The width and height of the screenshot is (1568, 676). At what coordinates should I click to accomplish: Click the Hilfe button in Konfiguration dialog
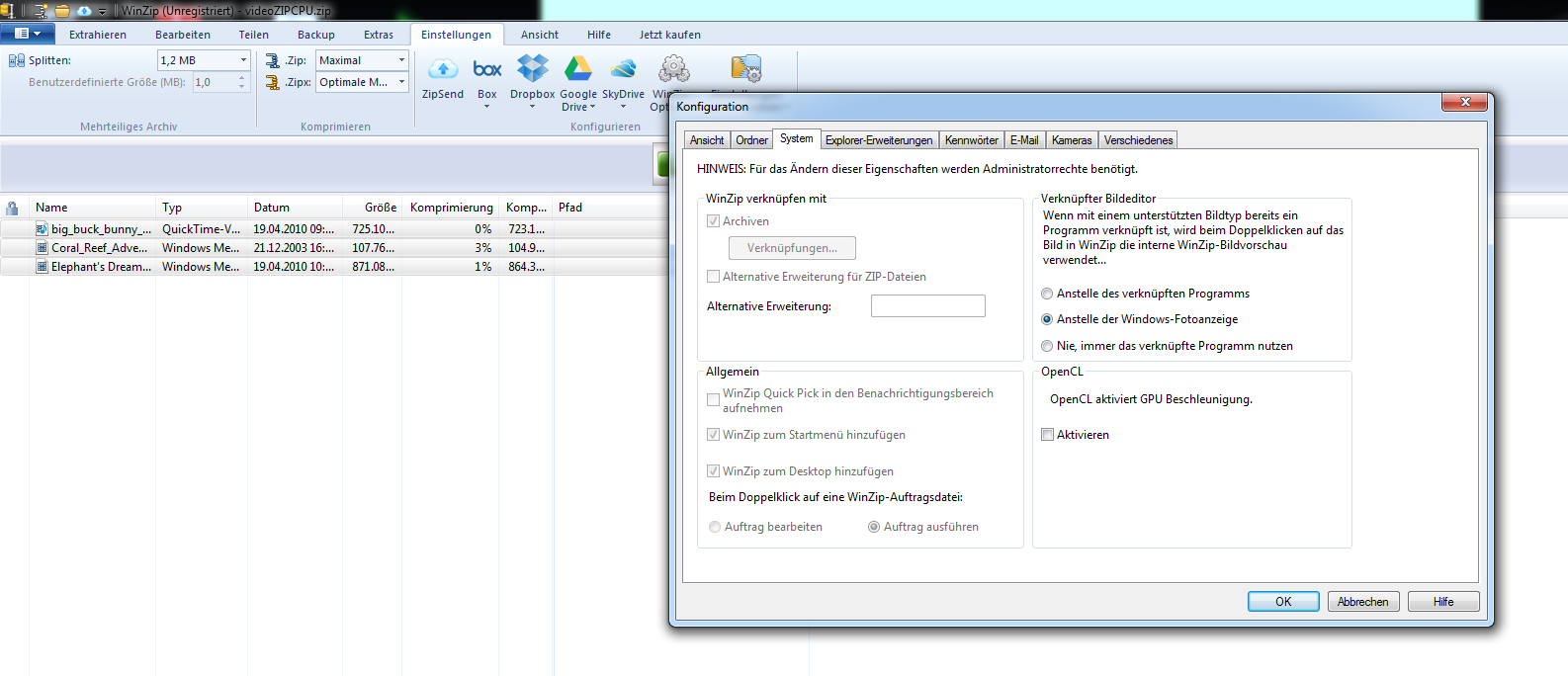1443,602
